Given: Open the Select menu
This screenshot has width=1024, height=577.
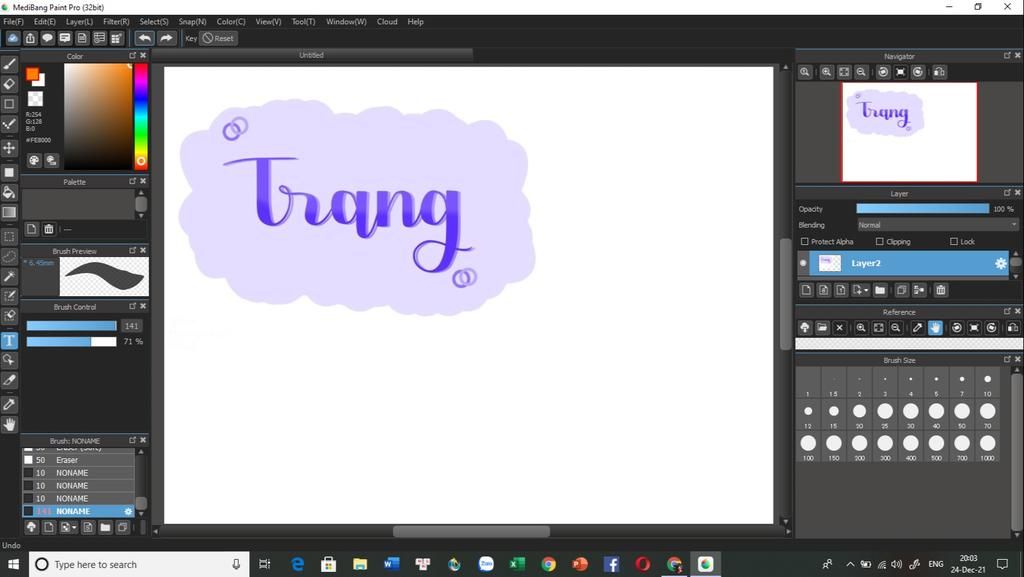Looking at the screenshot, I should pyautogui.click(x=153, y=22).
